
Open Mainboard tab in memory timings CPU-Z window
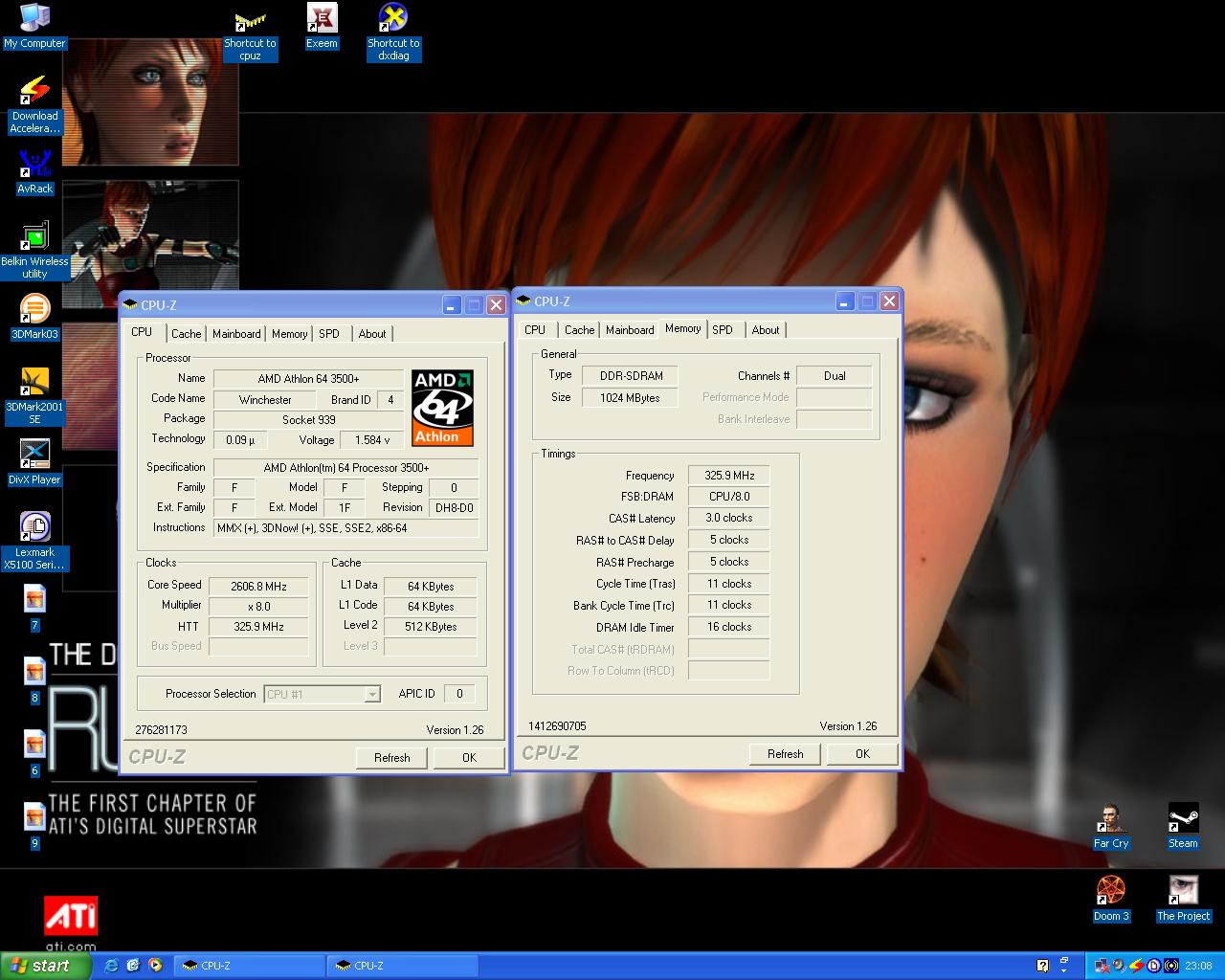630,330
